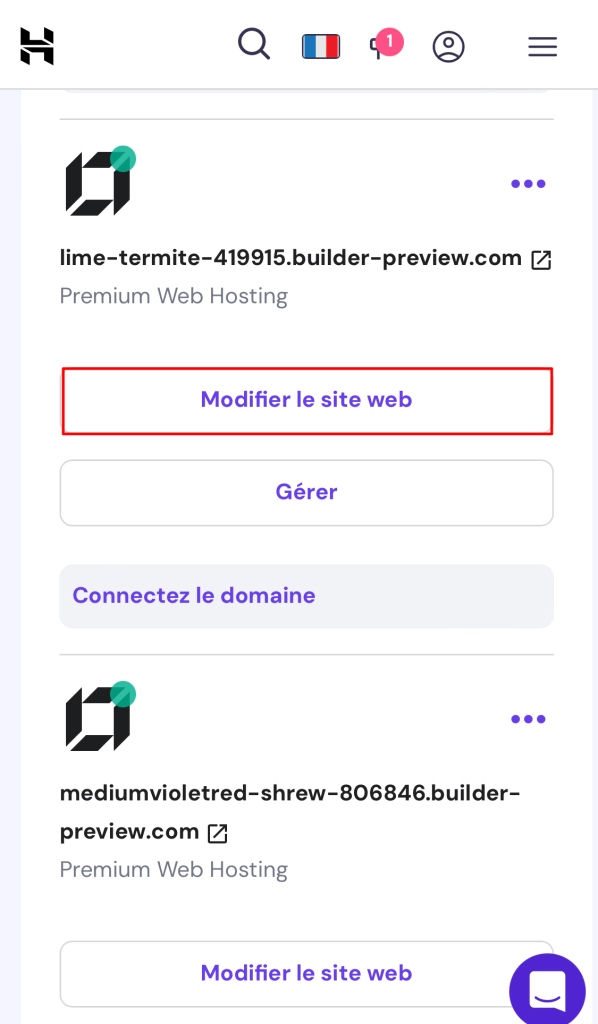598x1024 pixels.
Task: Click the lime-termite-419915.builder-preview.com domain name
Action: (291, 258)
